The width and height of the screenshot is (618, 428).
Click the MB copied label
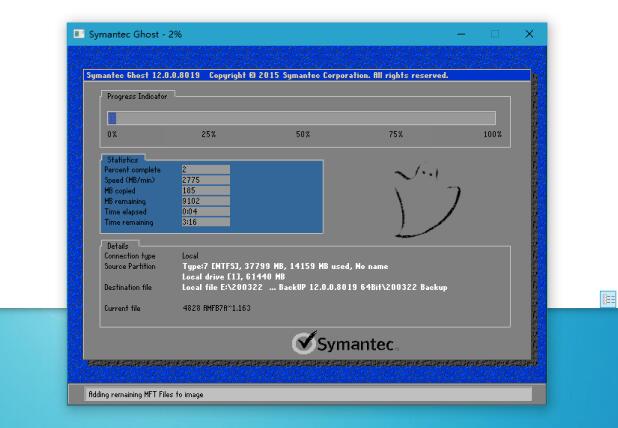pyautogui.click(x=119, y=191)
